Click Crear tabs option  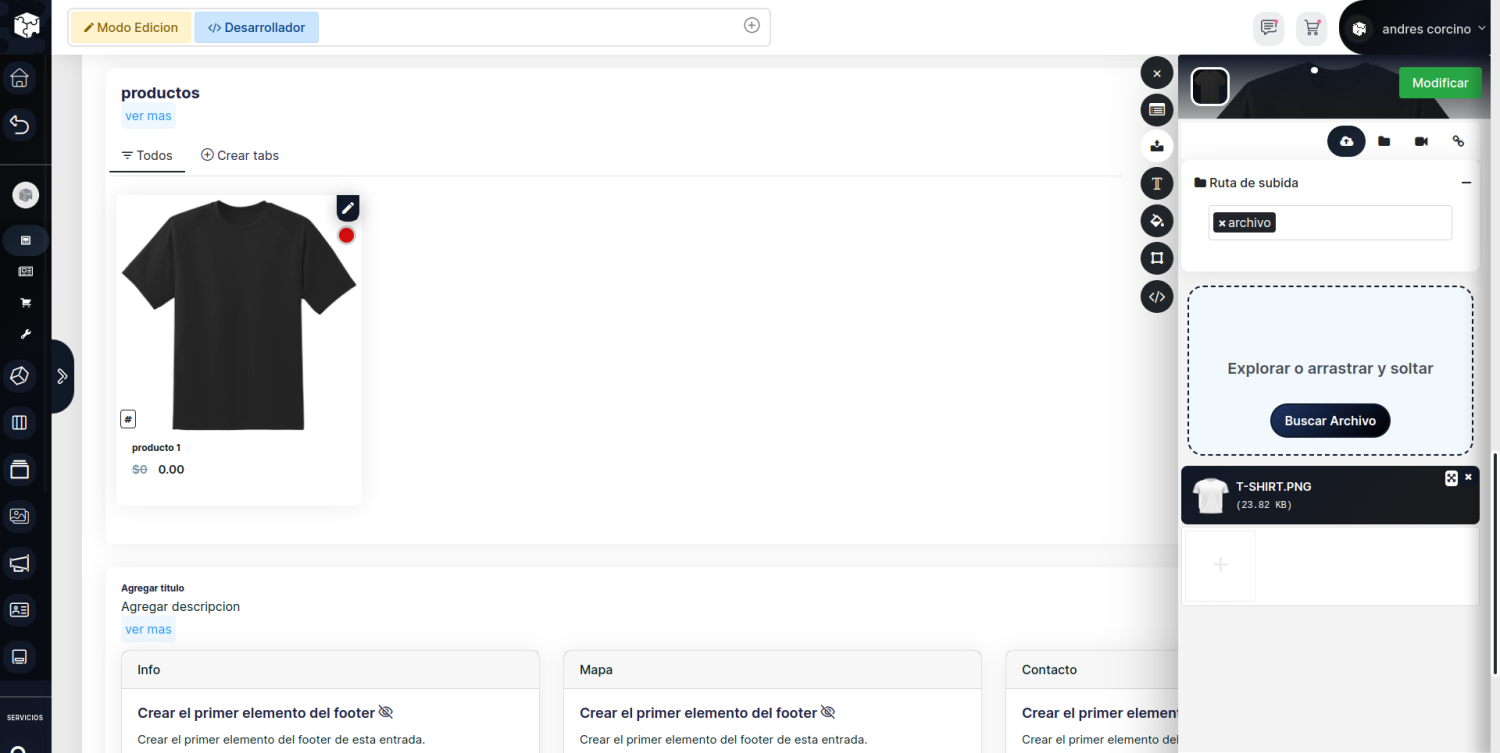[x=240, y=155]
